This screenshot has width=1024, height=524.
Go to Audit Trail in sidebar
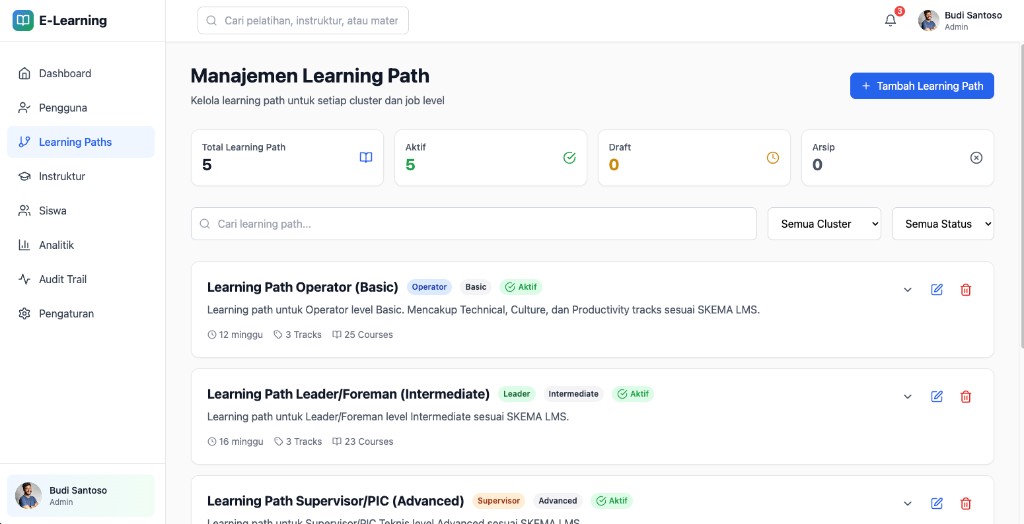81,279
